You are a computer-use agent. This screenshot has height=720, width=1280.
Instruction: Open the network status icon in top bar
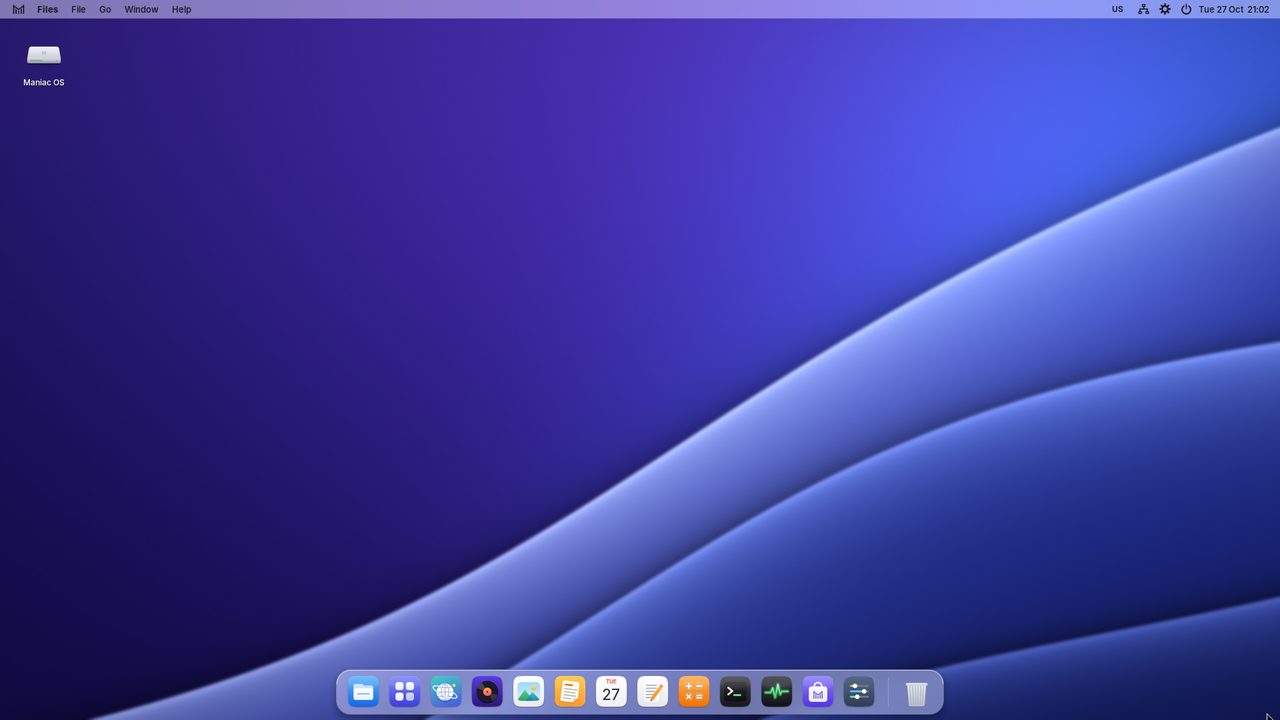(1143, 9)
